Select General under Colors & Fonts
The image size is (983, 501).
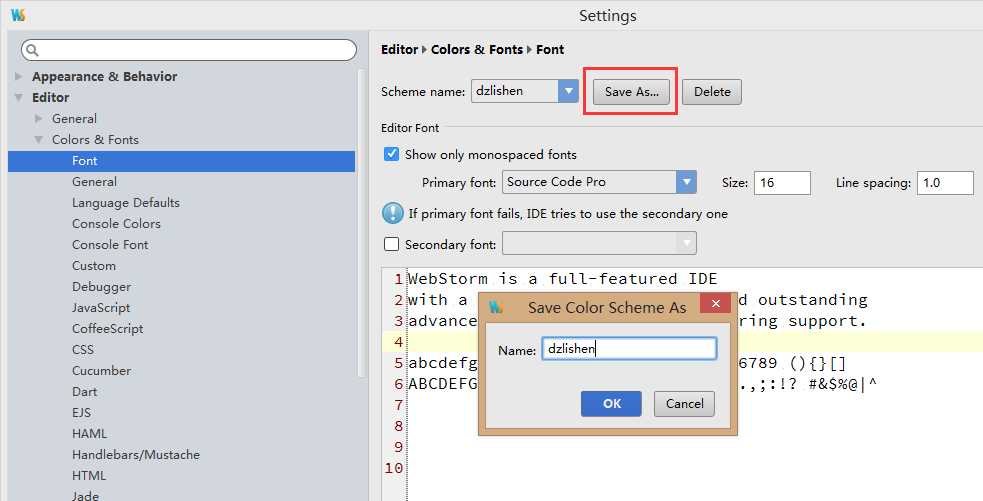[x=94, y=182]
